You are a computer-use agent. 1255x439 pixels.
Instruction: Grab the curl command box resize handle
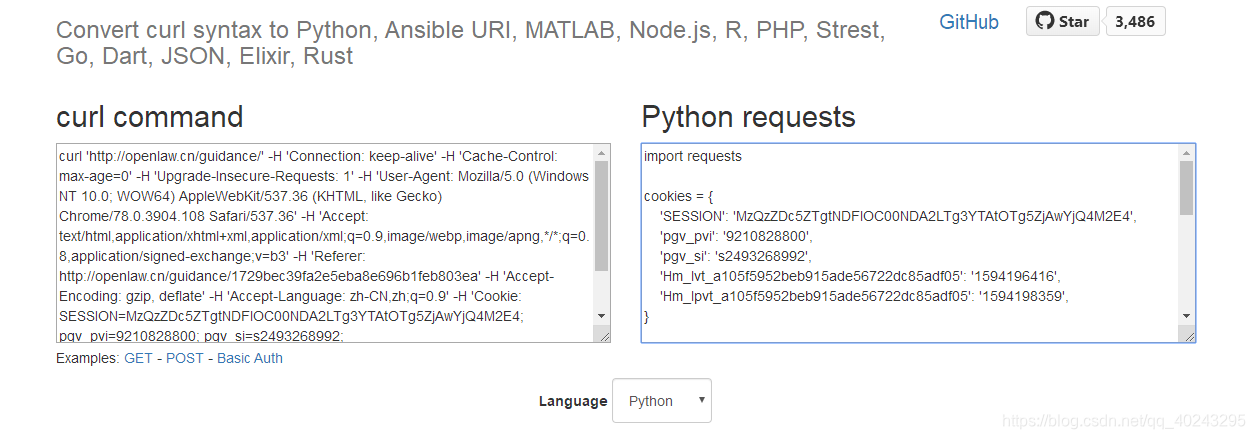click(602, 336)
